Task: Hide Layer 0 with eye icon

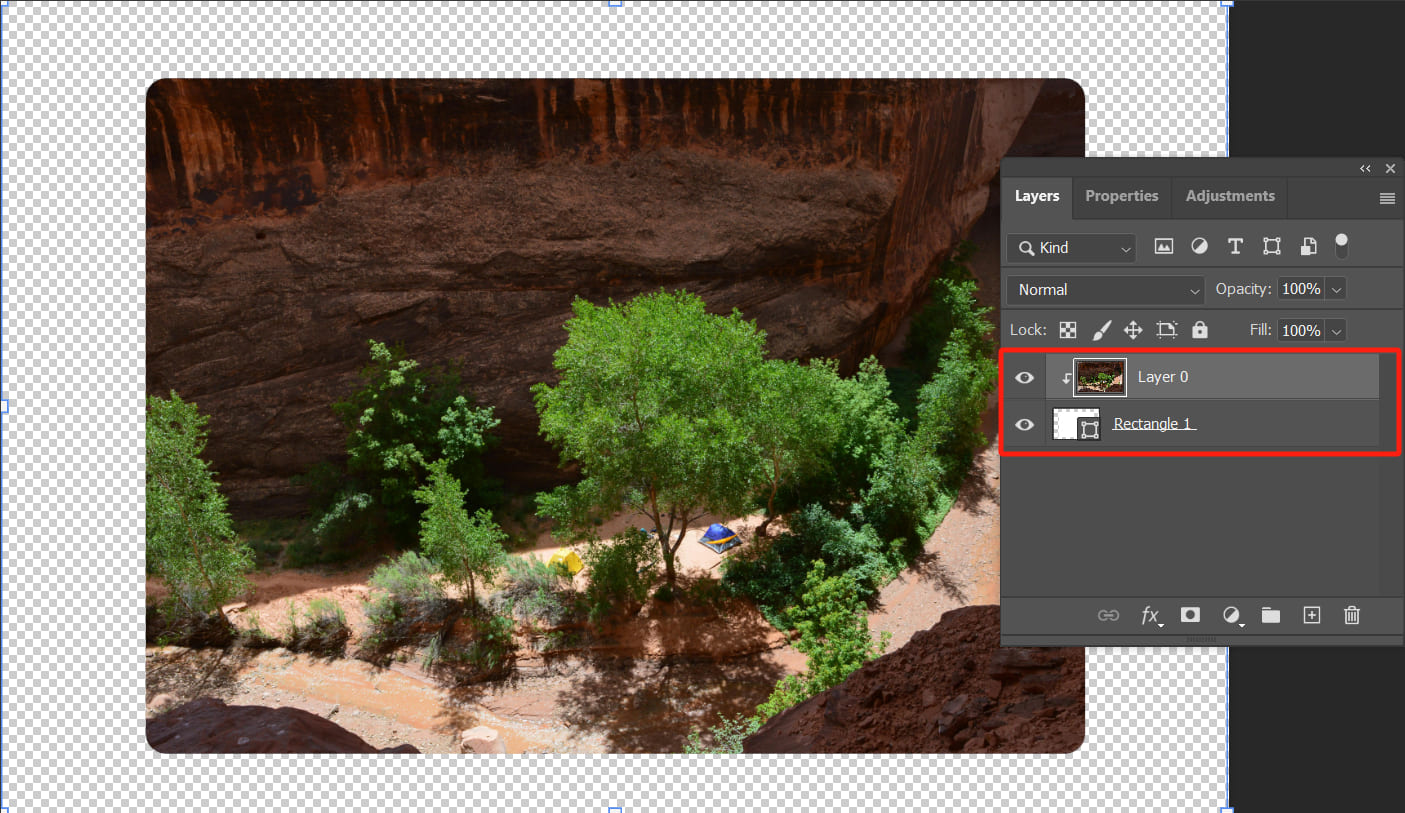Action: [x=1024, y=377]
